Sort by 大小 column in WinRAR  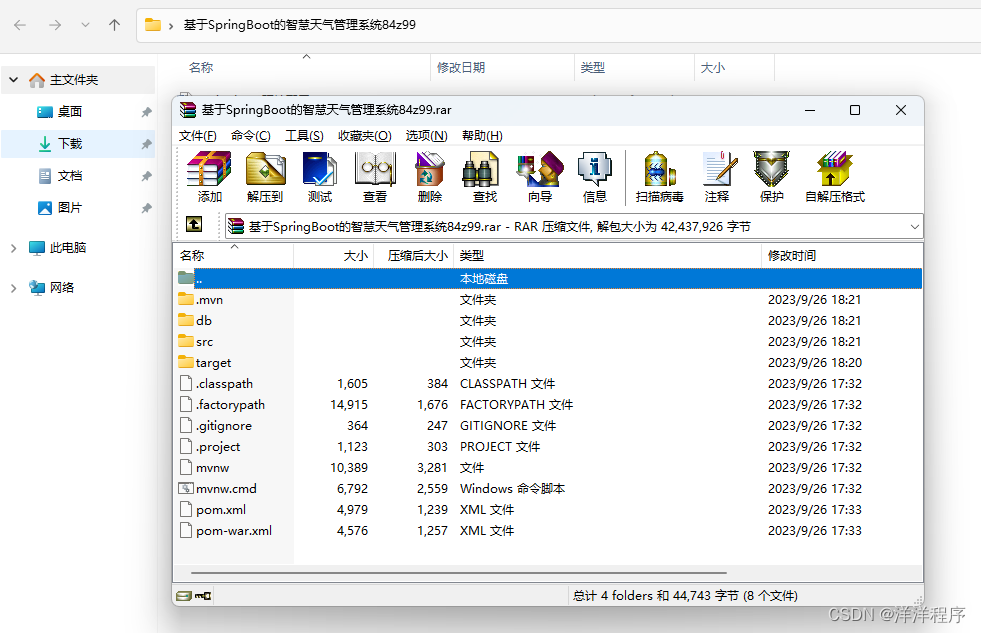click(334, 255)
